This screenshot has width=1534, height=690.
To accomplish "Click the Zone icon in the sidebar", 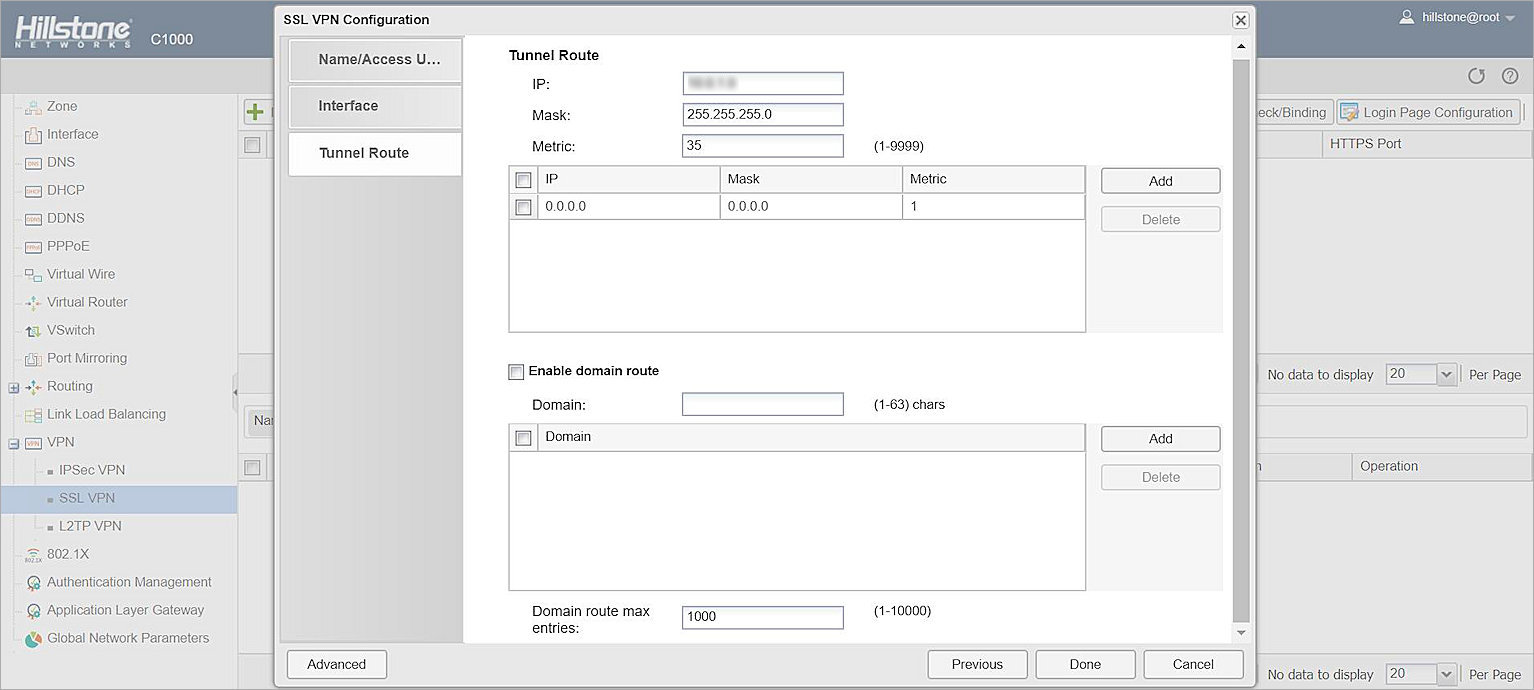I will pos(32,107).
